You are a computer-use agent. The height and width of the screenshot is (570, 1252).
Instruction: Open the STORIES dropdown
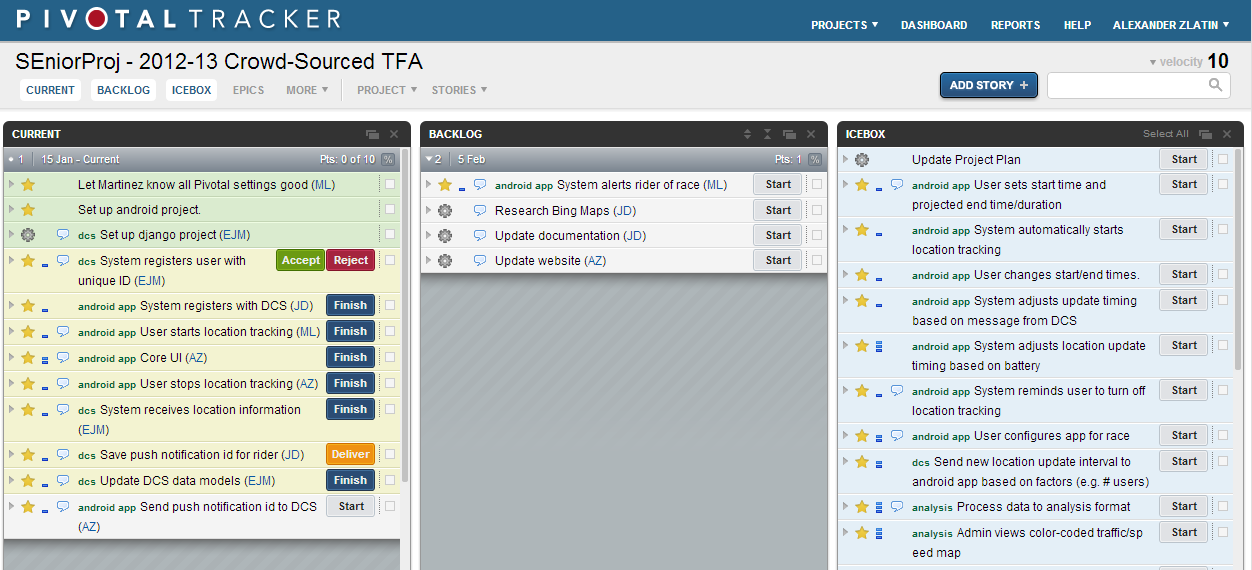(x=459, y=90)
